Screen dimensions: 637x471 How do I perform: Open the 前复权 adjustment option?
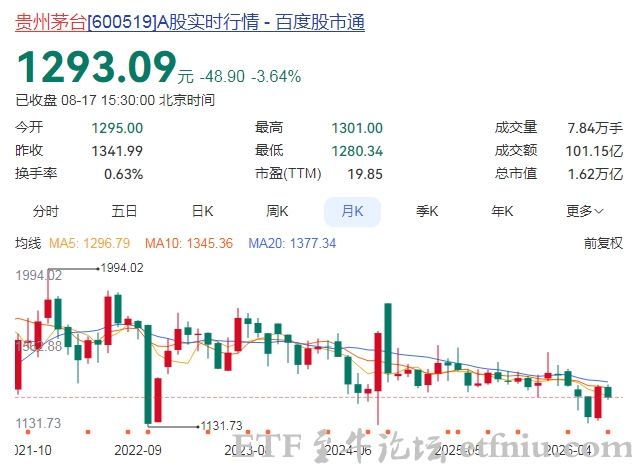coord(603,243)
